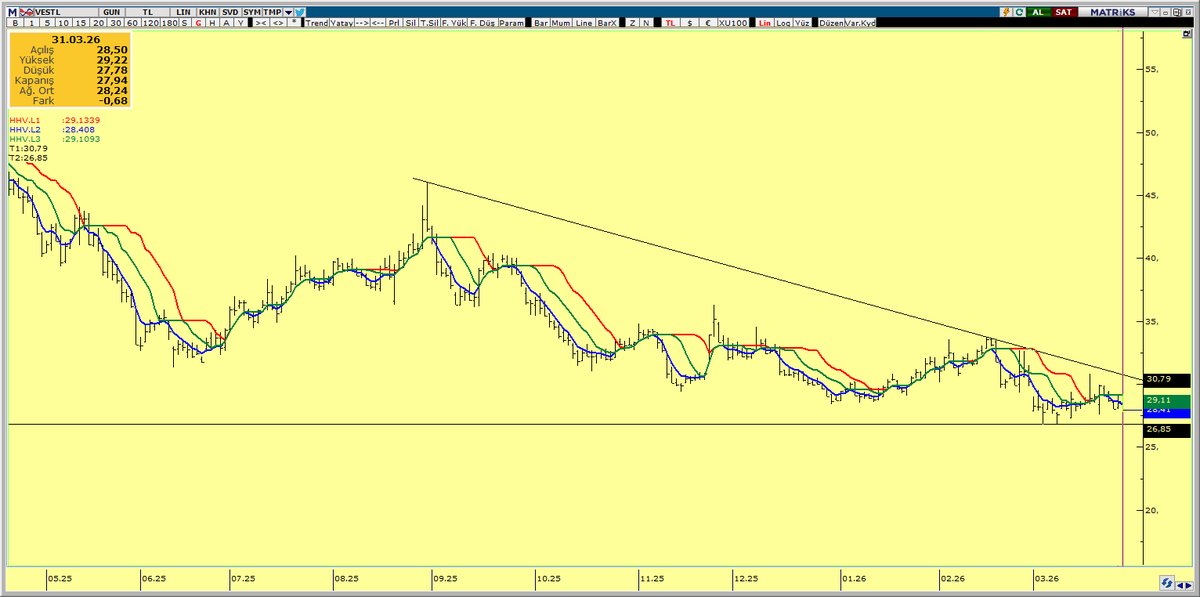The image size is (1200, 597).
Task: Click the zoom-in >< toolbar icon
Action: [261, 22]
